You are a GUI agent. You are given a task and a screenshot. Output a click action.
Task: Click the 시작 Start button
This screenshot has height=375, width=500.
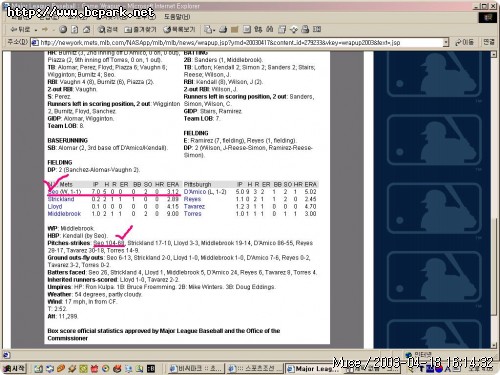tap(14, 369)
